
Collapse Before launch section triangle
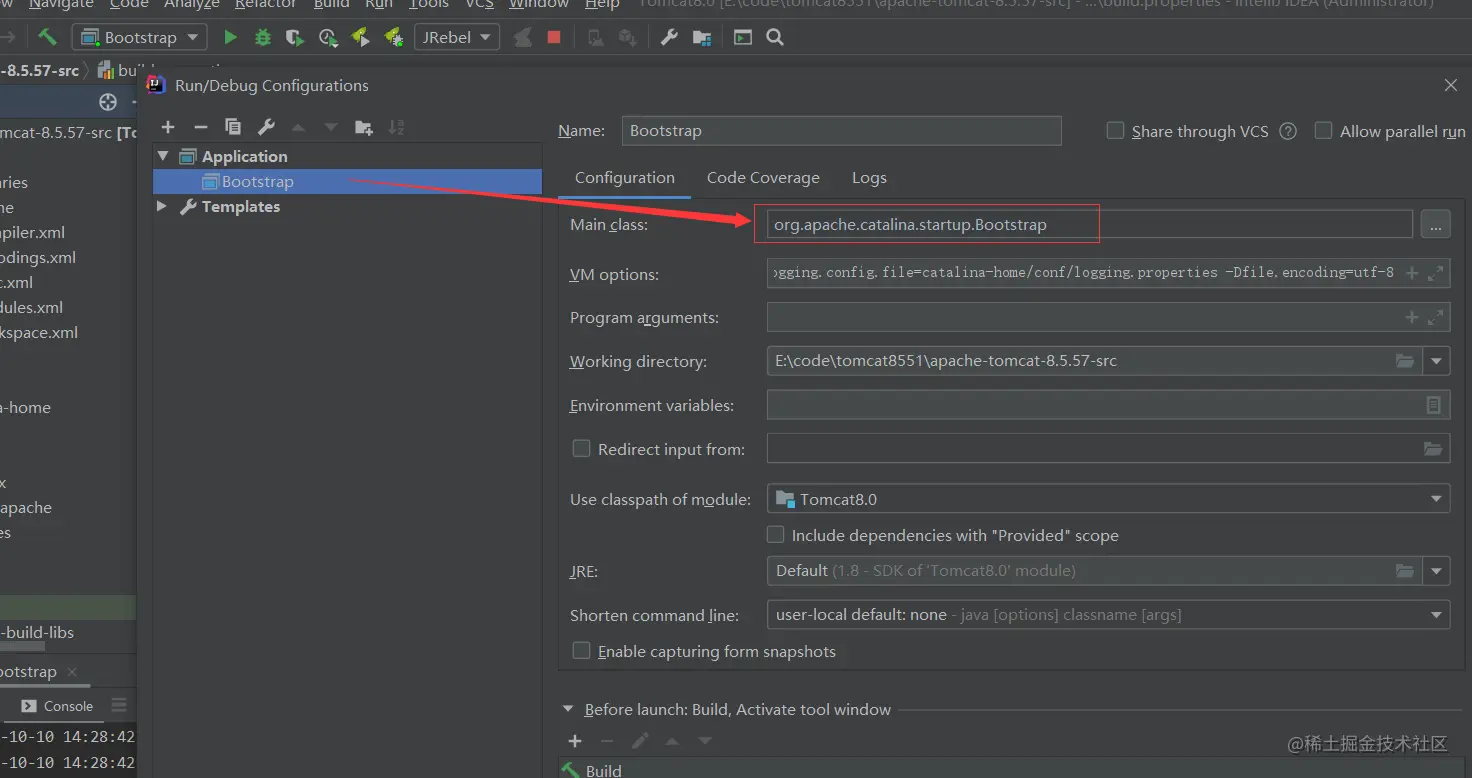568,710
